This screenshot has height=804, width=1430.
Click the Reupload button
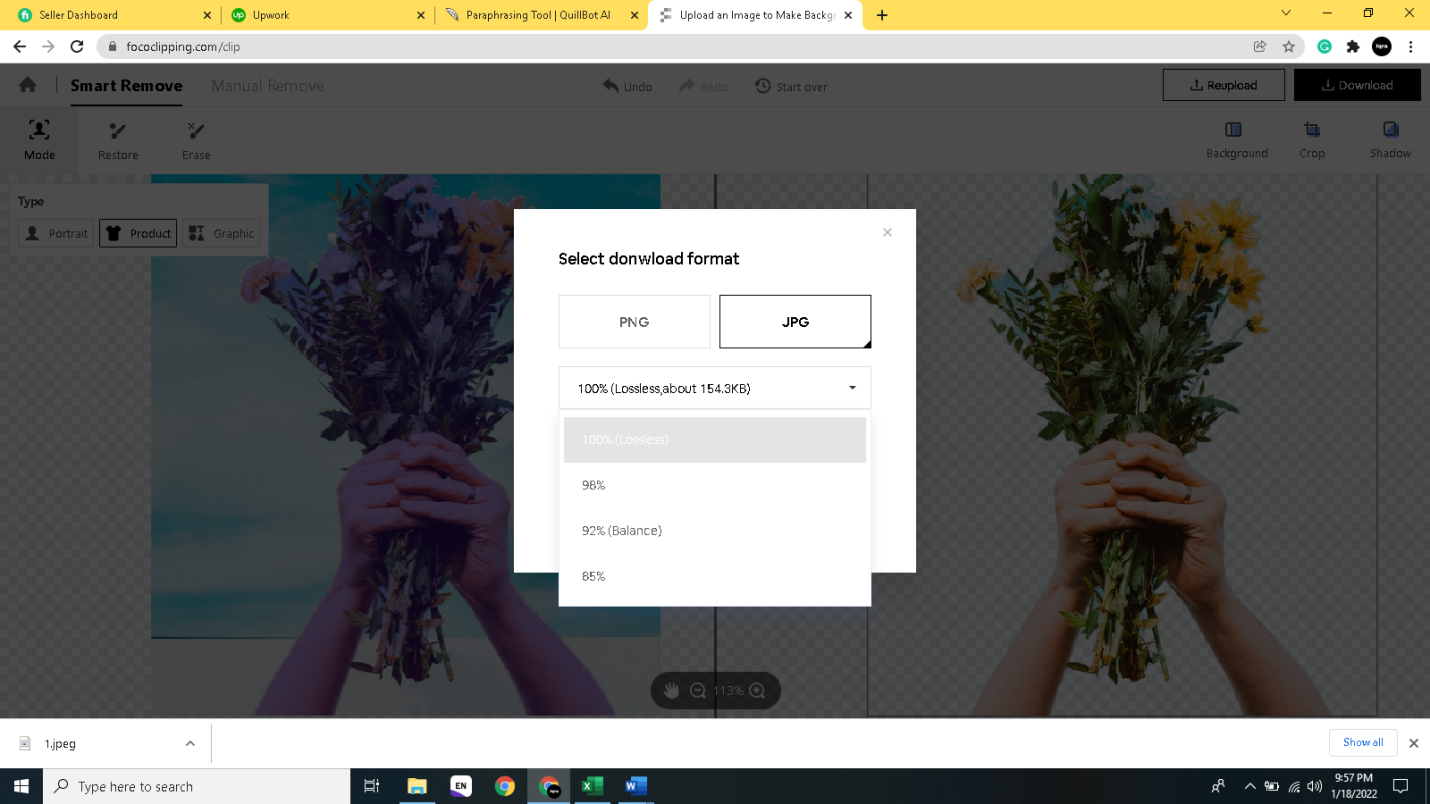tap(1223, 86)
